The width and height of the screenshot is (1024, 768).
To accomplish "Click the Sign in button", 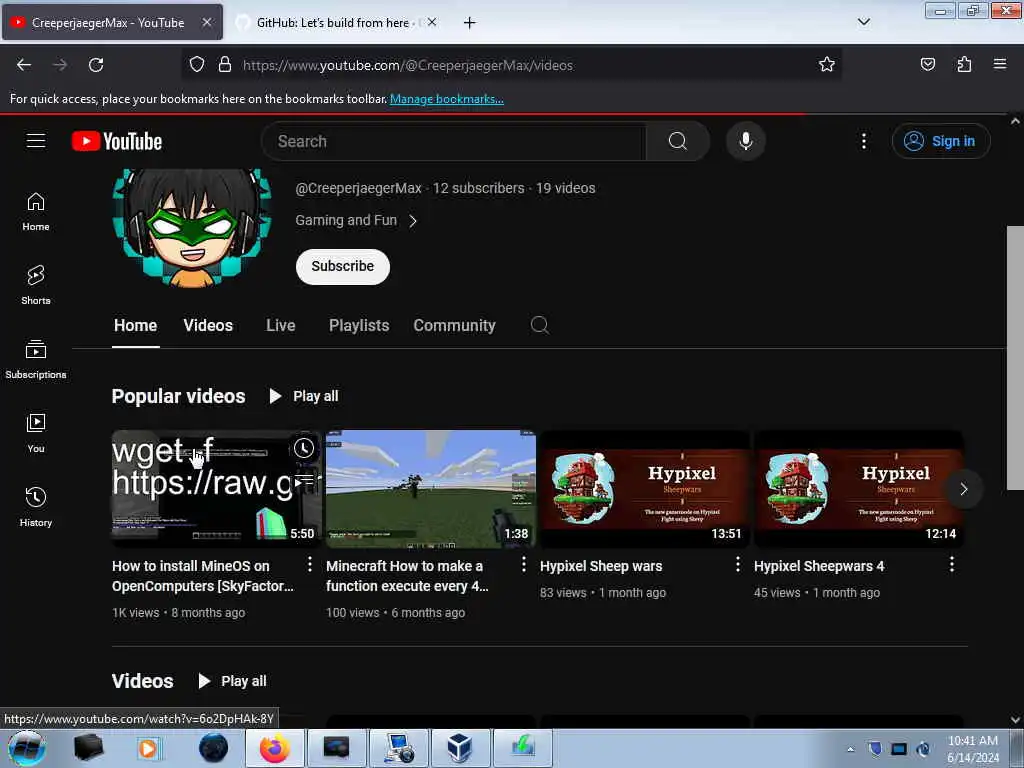I will [941, 141].
